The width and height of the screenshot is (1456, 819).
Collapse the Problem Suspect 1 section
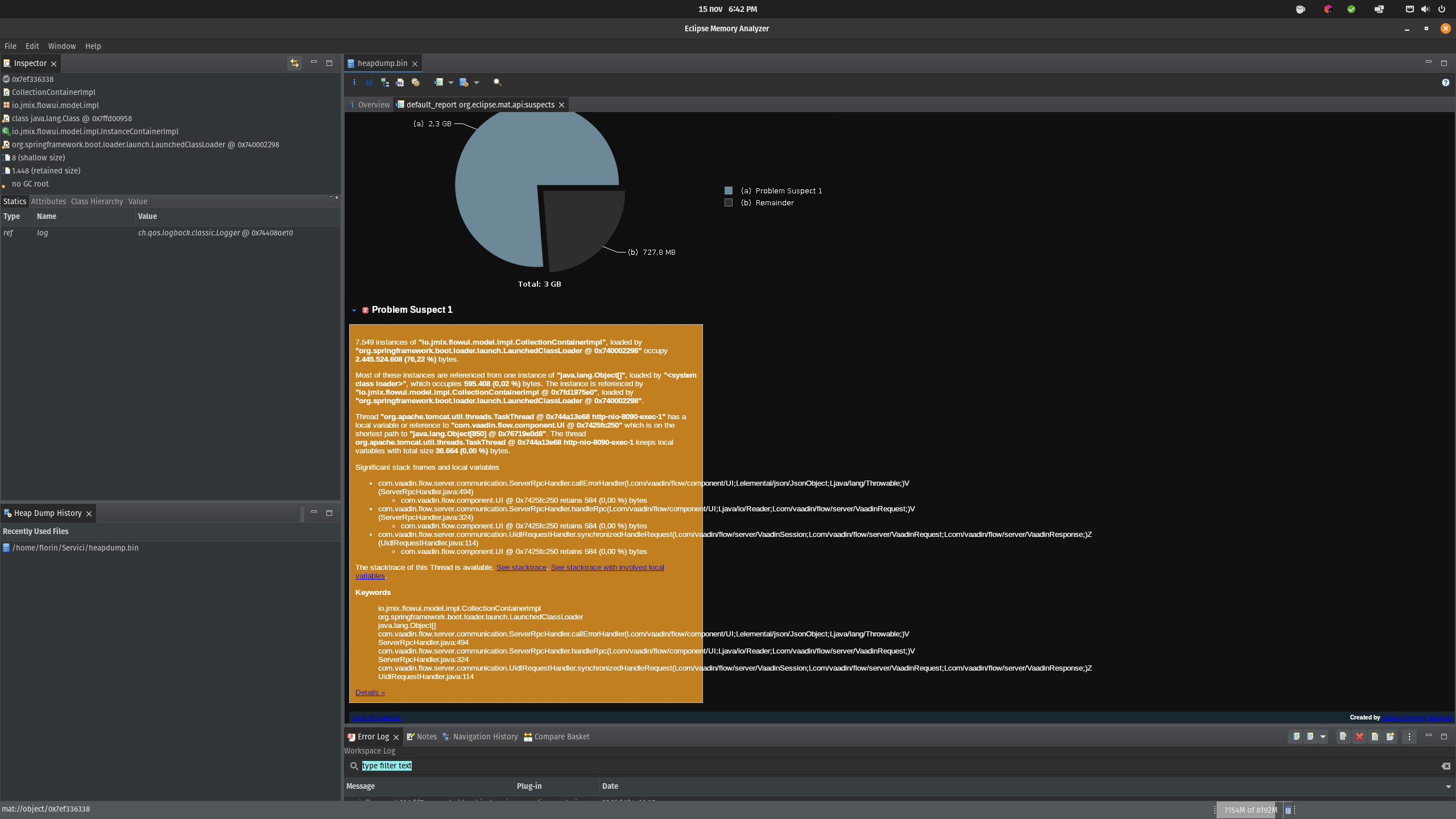354,311
